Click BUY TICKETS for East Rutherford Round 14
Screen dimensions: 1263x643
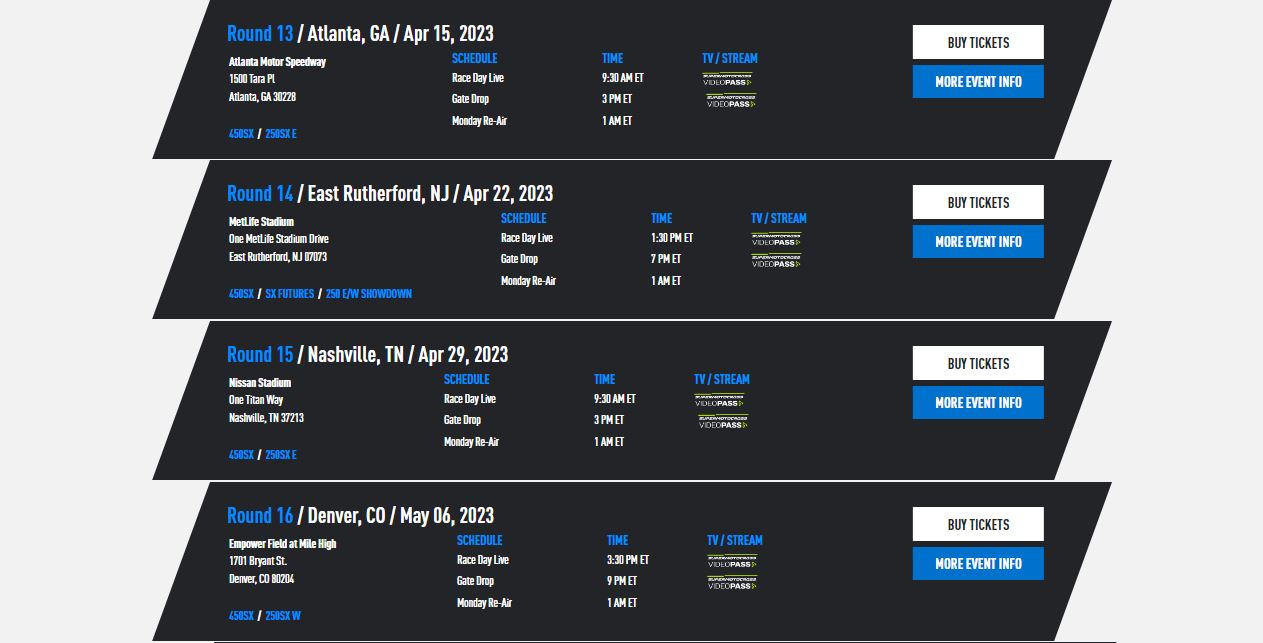(977, 202)
